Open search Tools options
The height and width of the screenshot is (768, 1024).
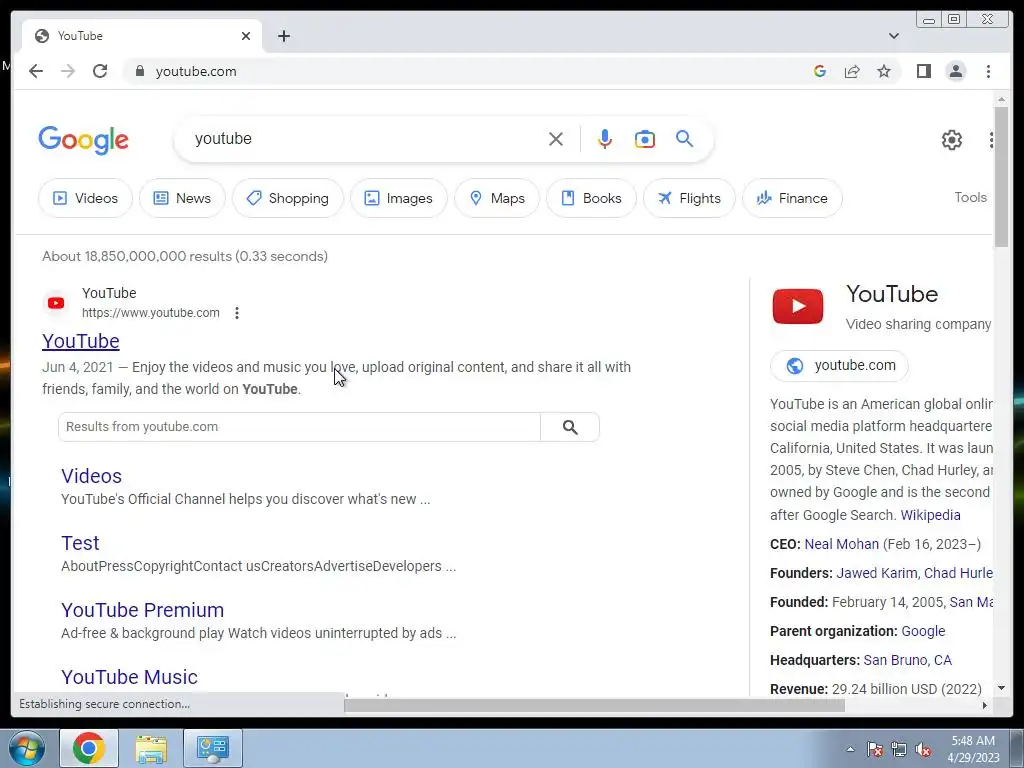tap(970, 197)
